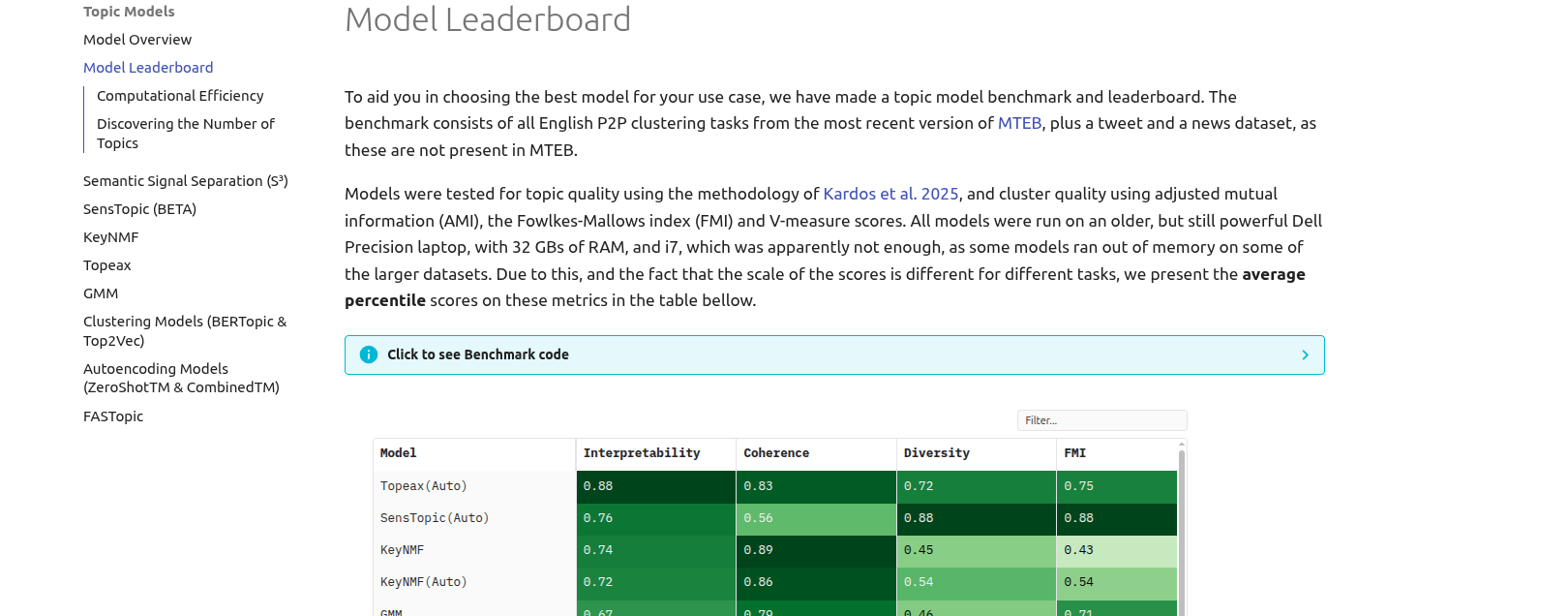Viewport: 1568px width, 616px height.
Task: Click the info icon in Benchmark code box
Action: click(368, 354)
